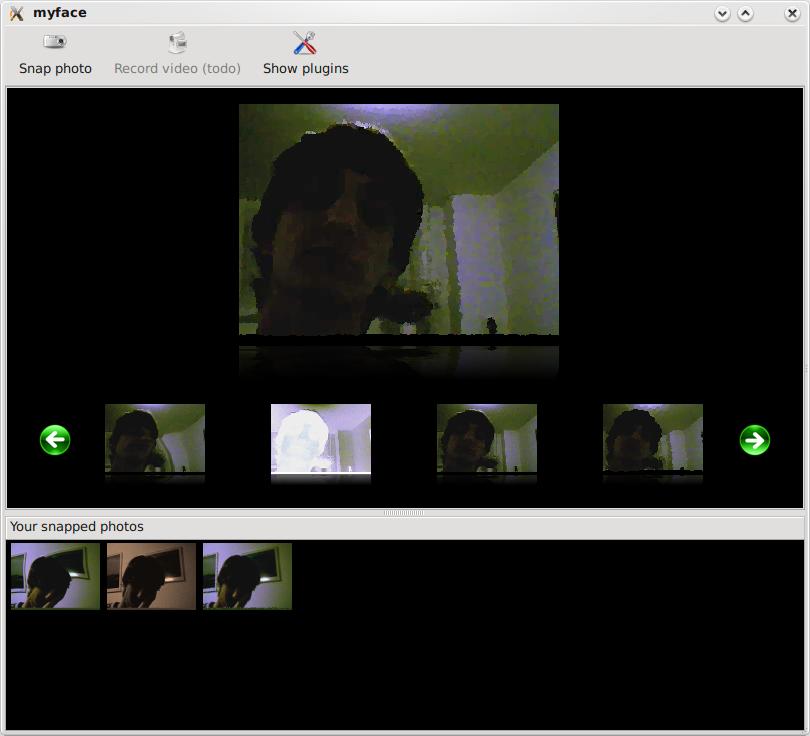Open the first snapped photo
Image resolution: width=810 pixels, height=736 pixels.
pyautogui.click(x=55, y=576)
